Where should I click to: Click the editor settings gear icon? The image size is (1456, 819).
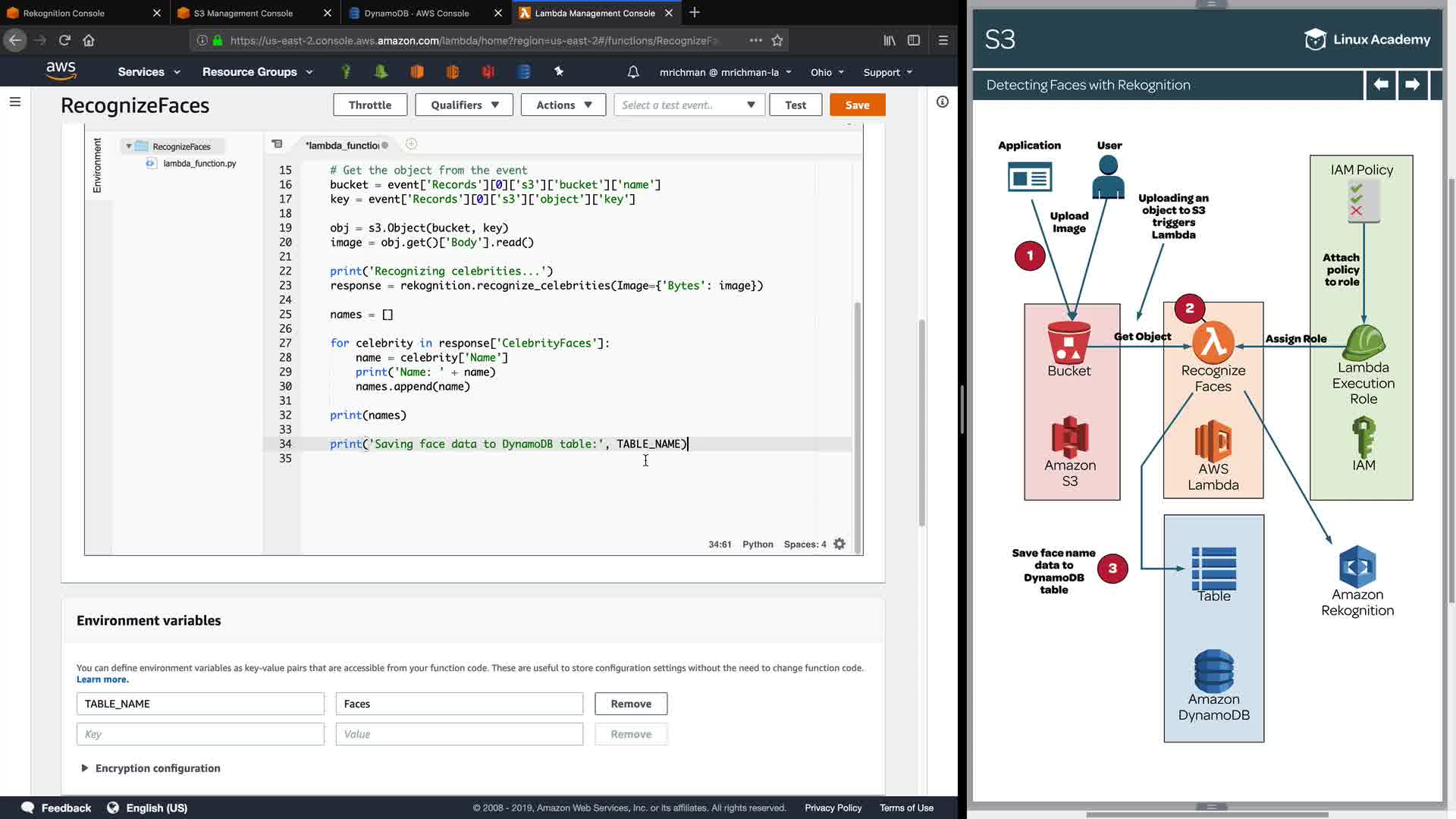point(839,544)
